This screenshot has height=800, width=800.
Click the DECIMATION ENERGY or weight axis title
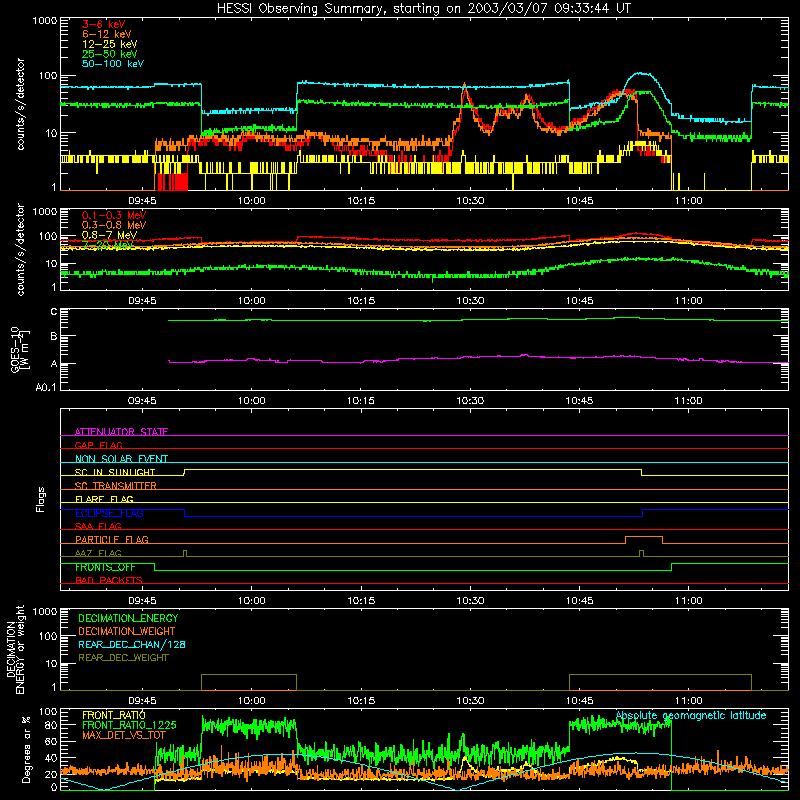pos(15,650)
